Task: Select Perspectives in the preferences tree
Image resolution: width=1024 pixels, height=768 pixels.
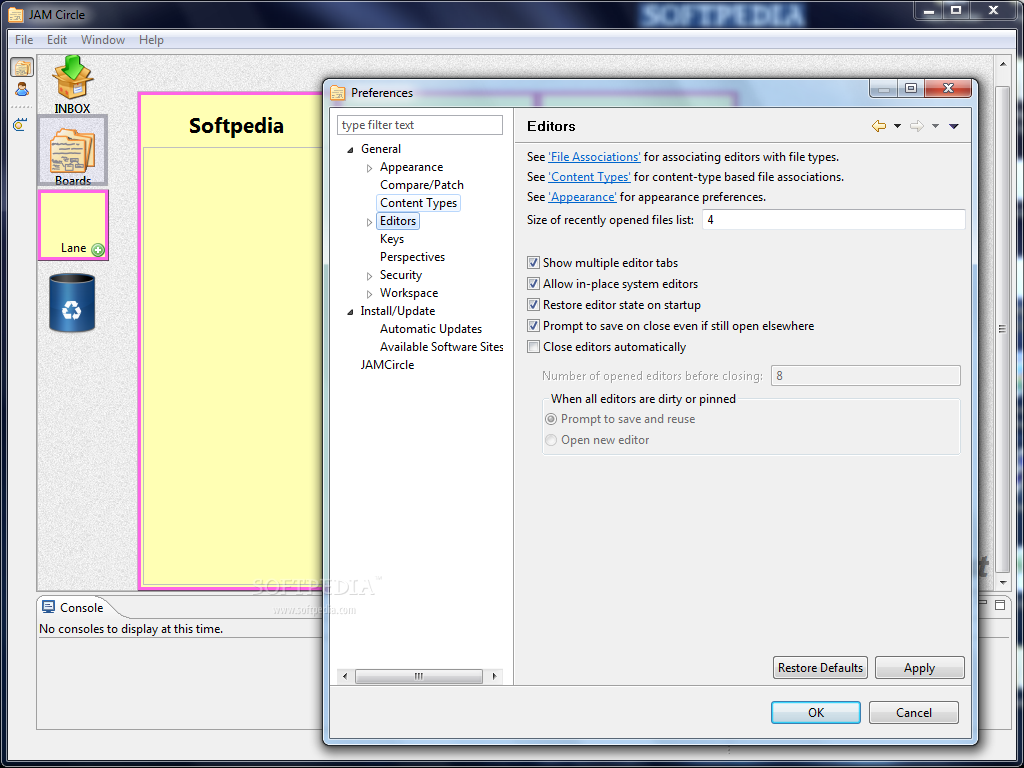Action: pos(413,257)
